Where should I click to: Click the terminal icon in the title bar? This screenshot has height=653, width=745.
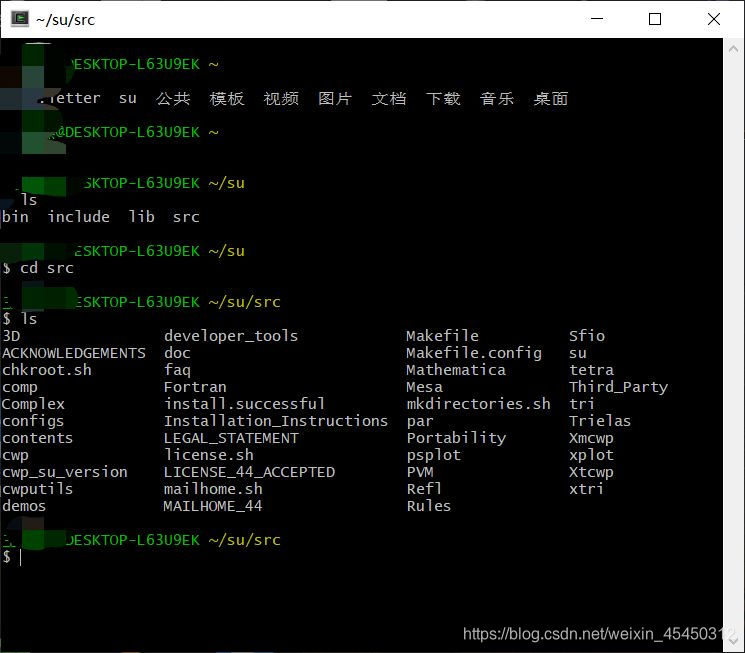click(x=20, y=19)
